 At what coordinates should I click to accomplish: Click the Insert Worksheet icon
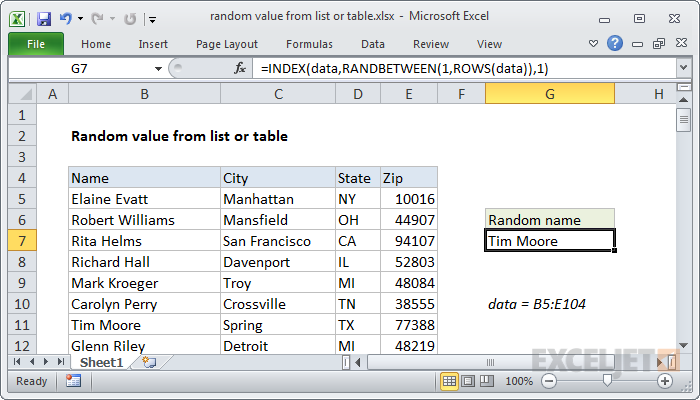[149, 362]
